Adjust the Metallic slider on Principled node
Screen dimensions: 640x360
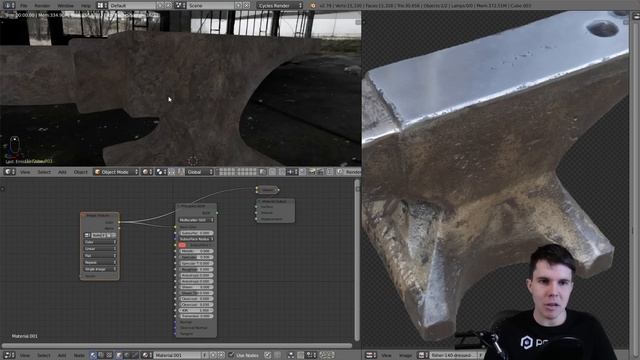tap(196, 251)
